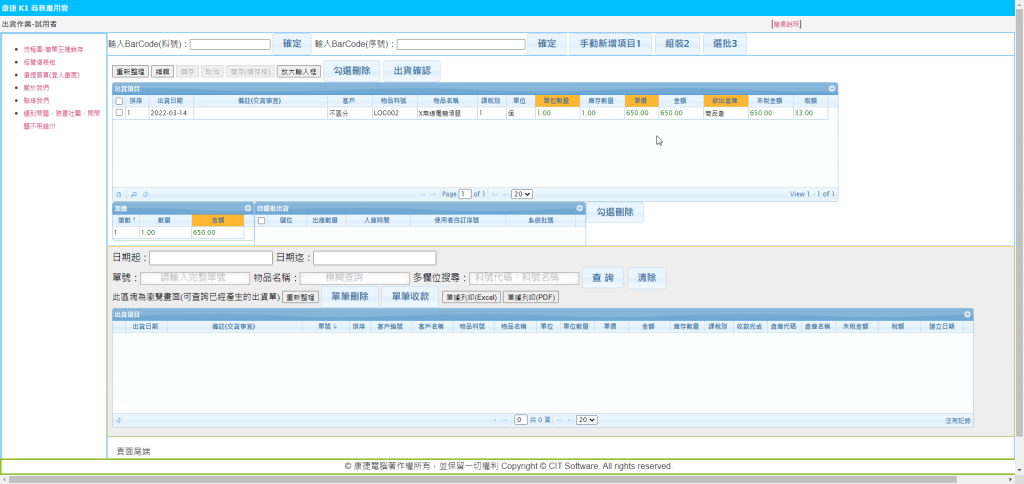Image resolution: width=1024 pixels, height=484 pixels.
Task: Tick the checkbox for row 1 (LOC002)
Action: pyautogui.click(x=119, y=113)
